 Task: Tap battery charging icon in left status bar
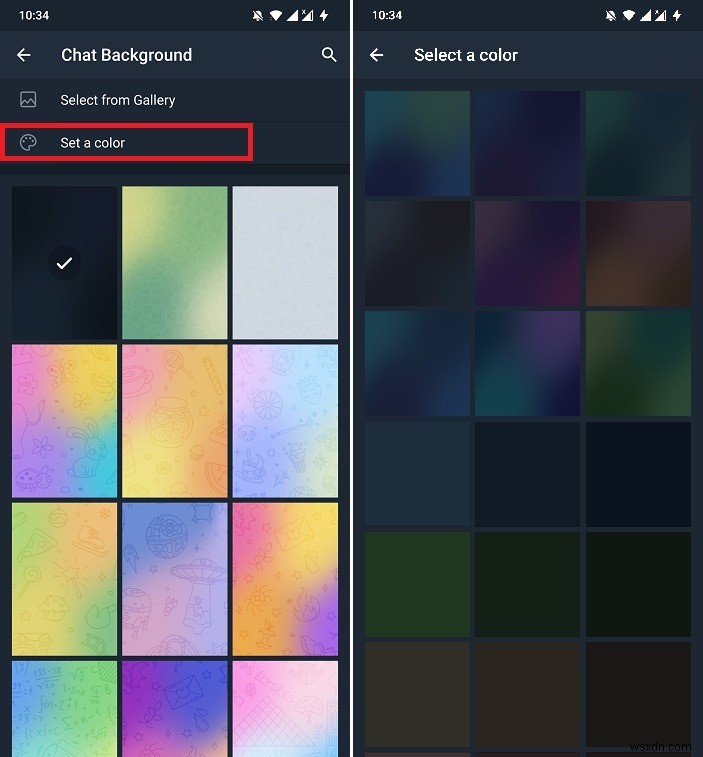click(324, 15)
